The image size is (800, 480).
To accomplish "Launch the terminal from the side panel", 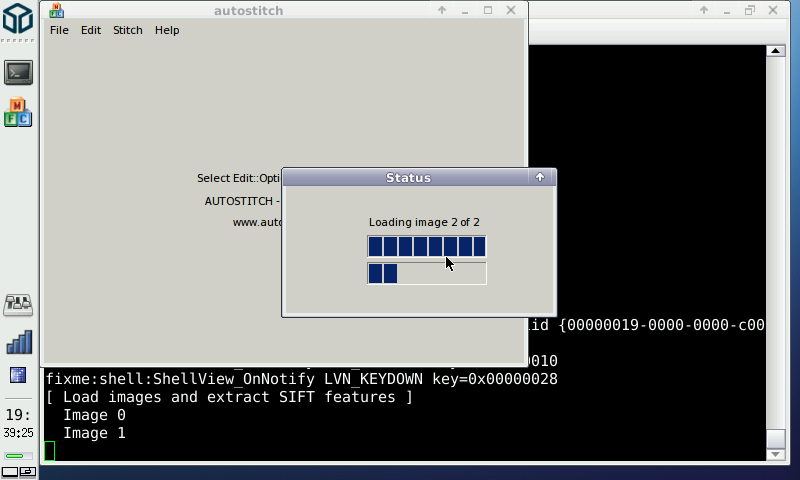I will (18, 72).
